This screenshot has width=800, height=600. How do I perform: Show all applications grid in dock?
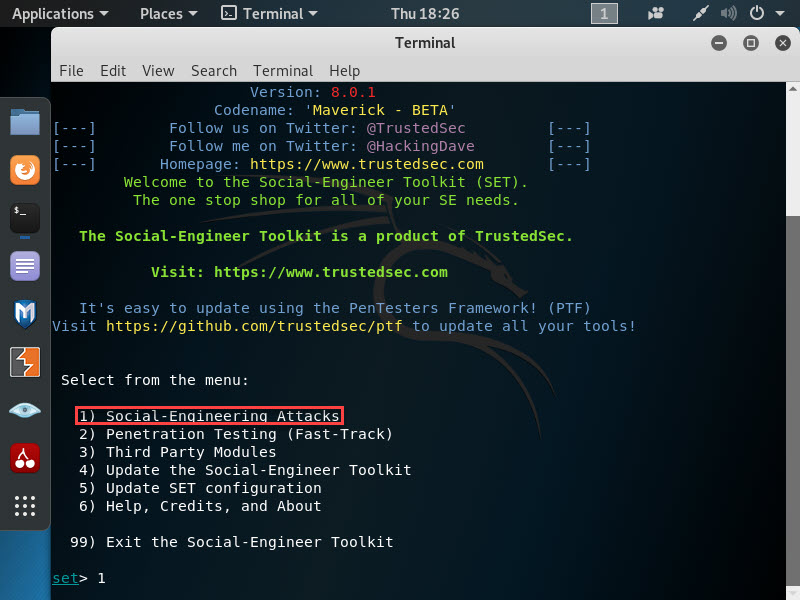(x=24, y=506)
